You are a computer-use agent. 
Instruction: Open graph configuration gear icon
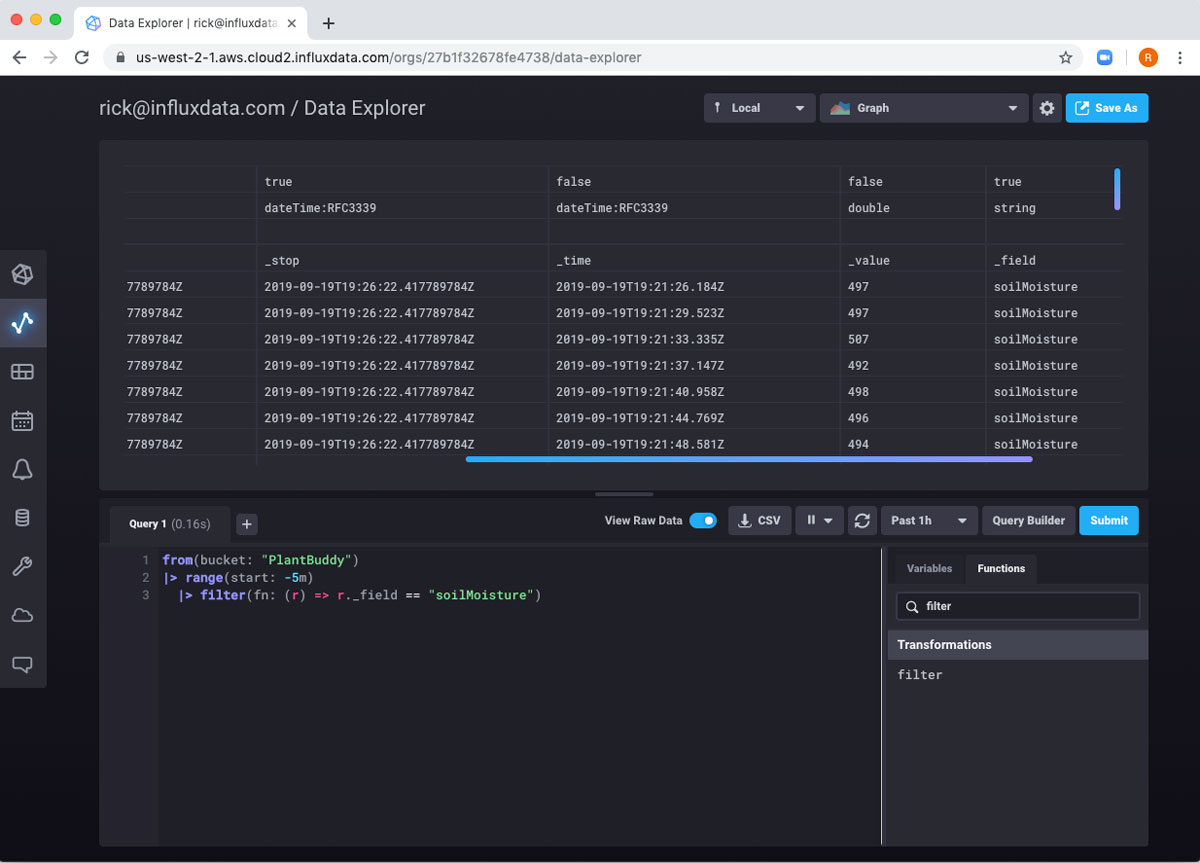click(x=1046, y=108)
